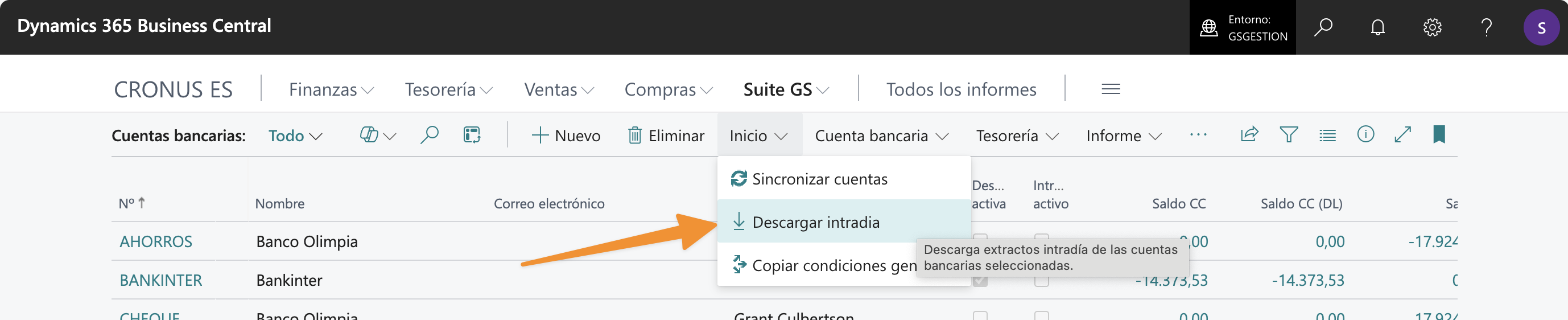The height and width of the screenshot is (320, 1568).
Task: Click the search magnifier in the top bar
Action: coord(1323,27)
